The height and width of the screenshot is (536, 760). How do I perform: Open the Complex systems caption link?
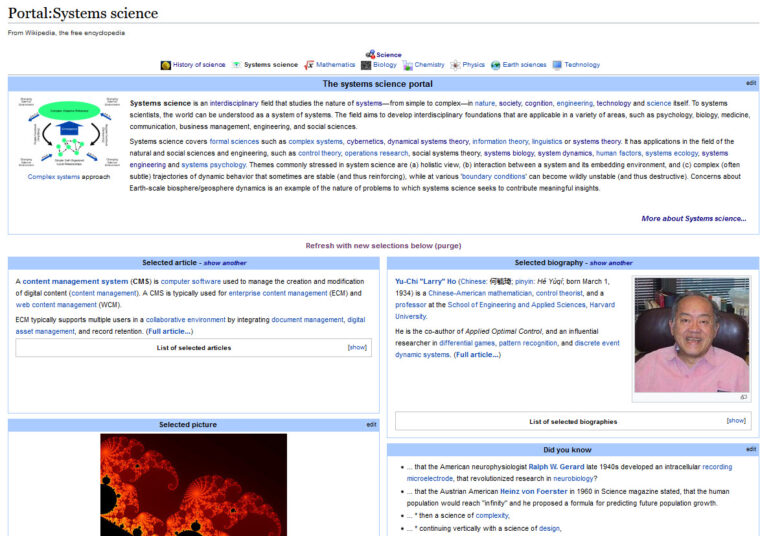coord(54,177)
